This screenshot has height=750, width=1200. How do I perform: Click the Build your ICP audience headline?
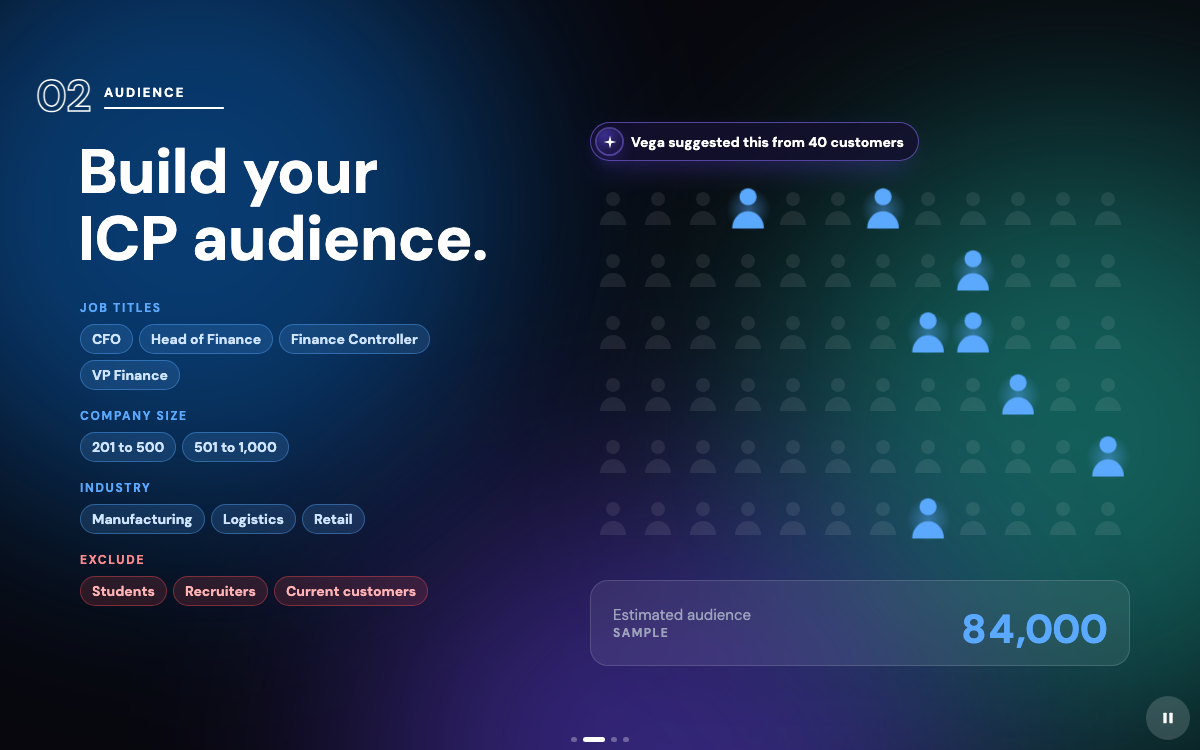pyautogui.click(x=283, y=206)
